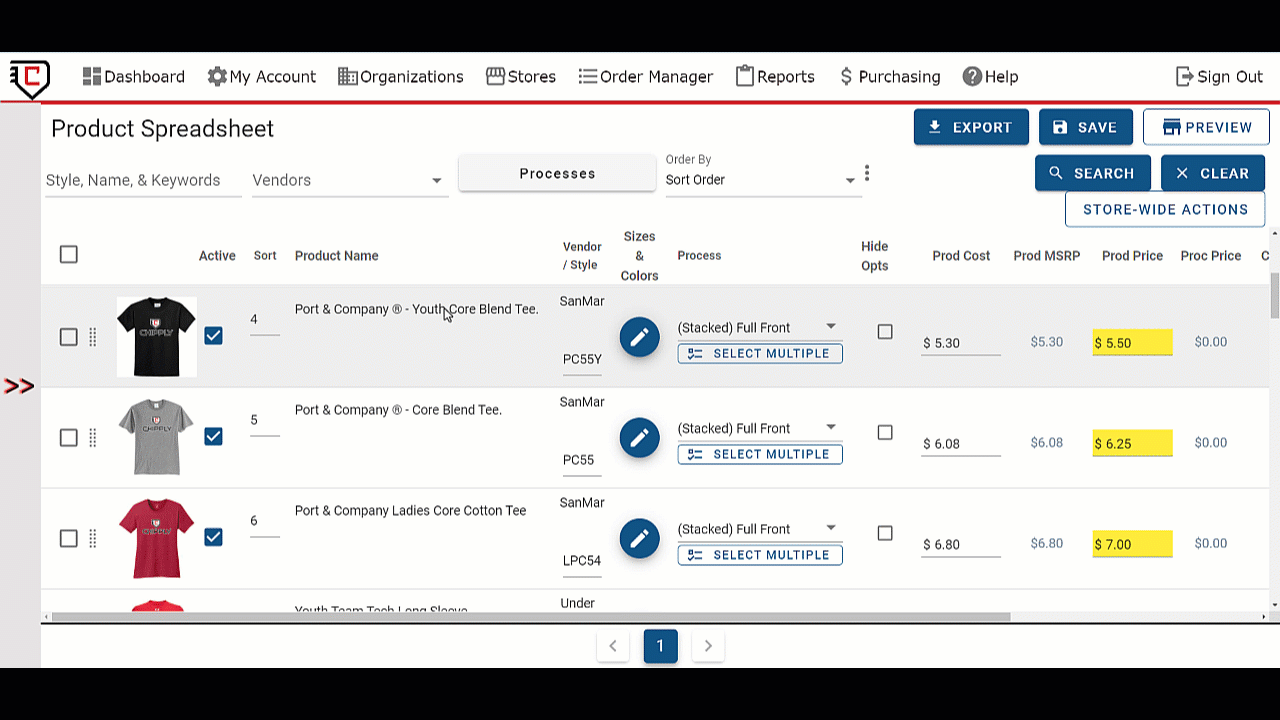Check the select-all checkbox in header
The height and width of the screenshot is (720, 1280).
point(68,254)
